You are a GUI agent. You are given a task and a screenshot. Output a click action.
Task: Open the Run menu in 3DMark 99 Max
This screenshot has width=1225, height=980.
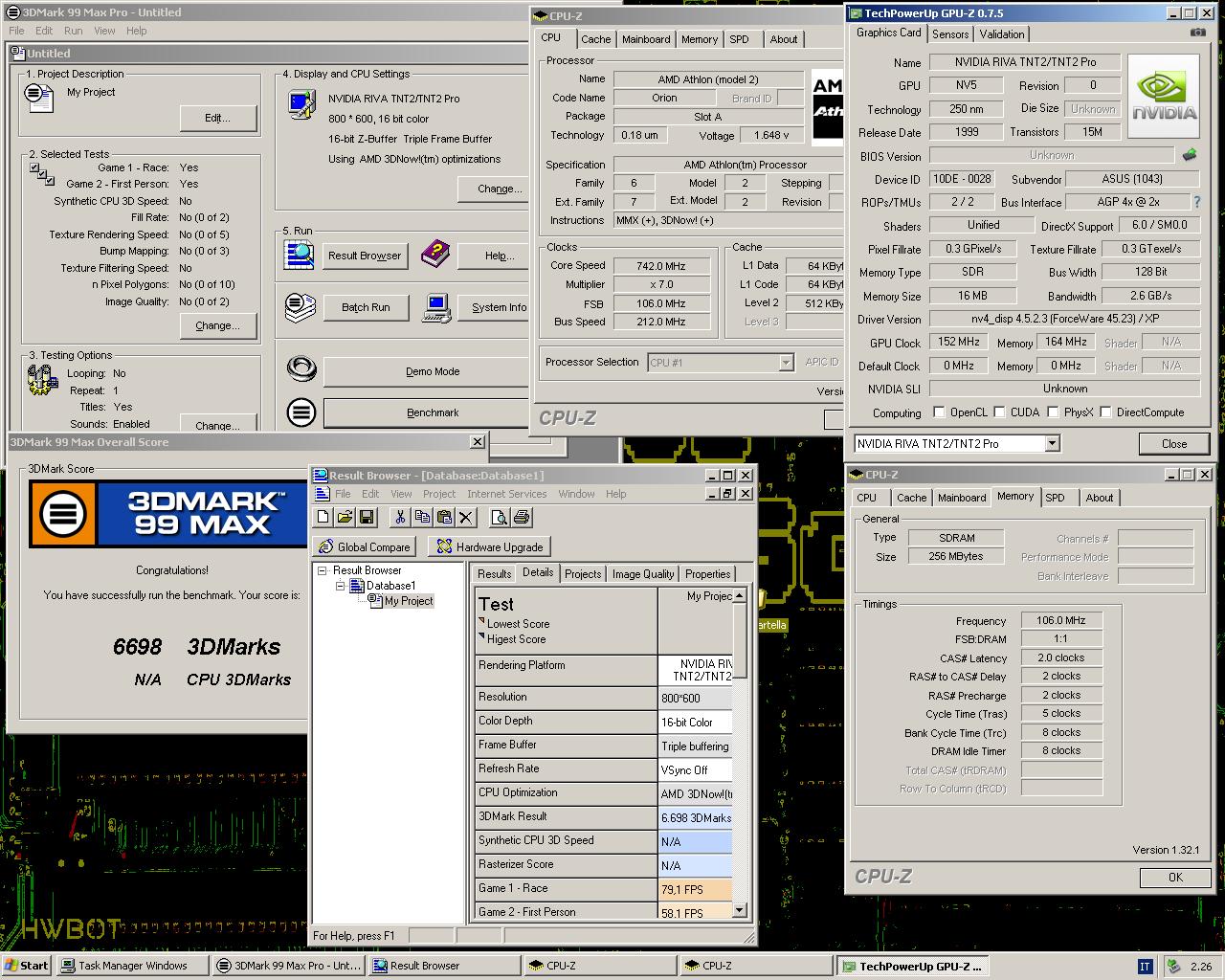[73, 31]
